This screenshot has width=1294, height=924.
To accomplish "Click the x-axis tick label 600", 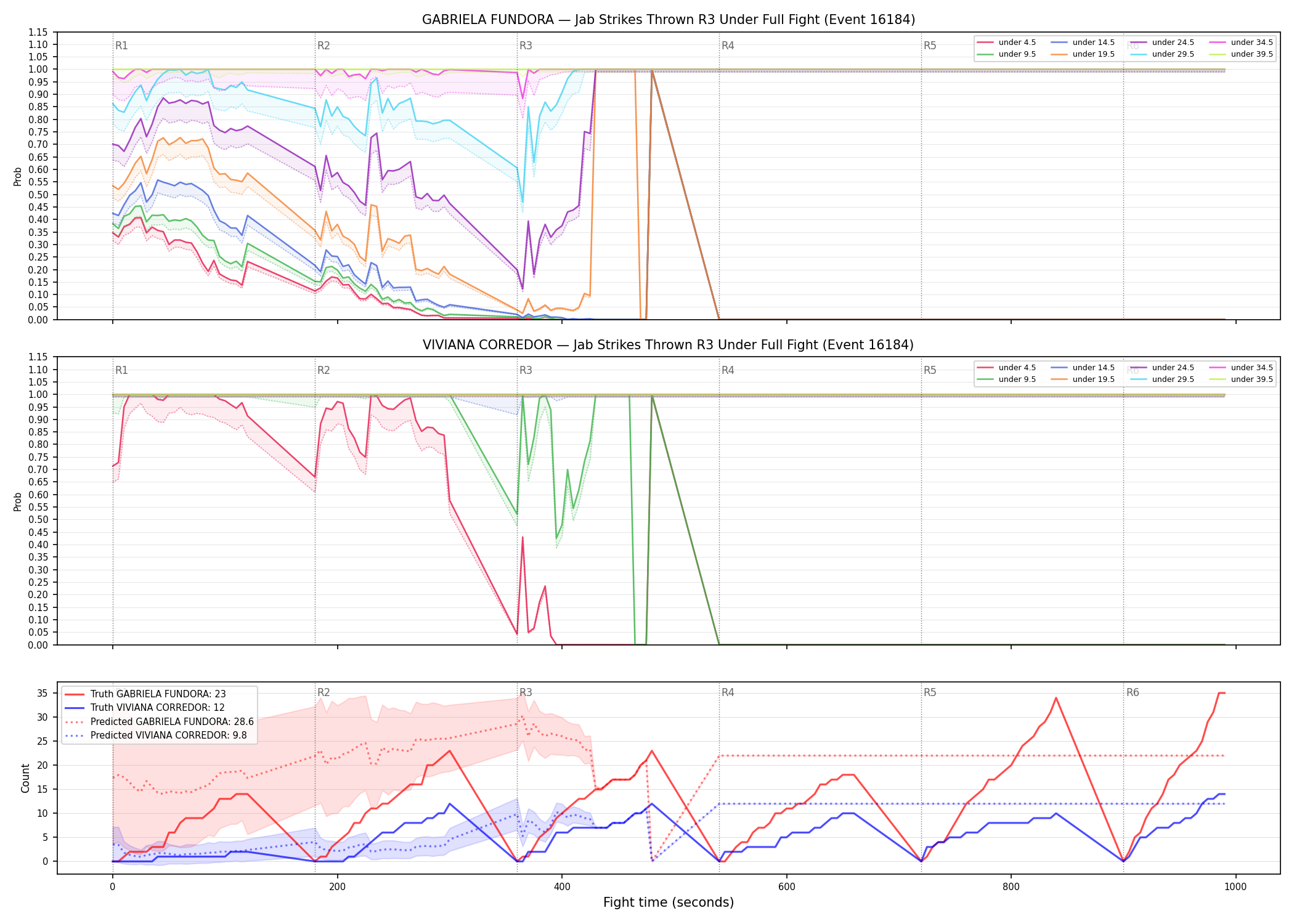I will 787,887.
